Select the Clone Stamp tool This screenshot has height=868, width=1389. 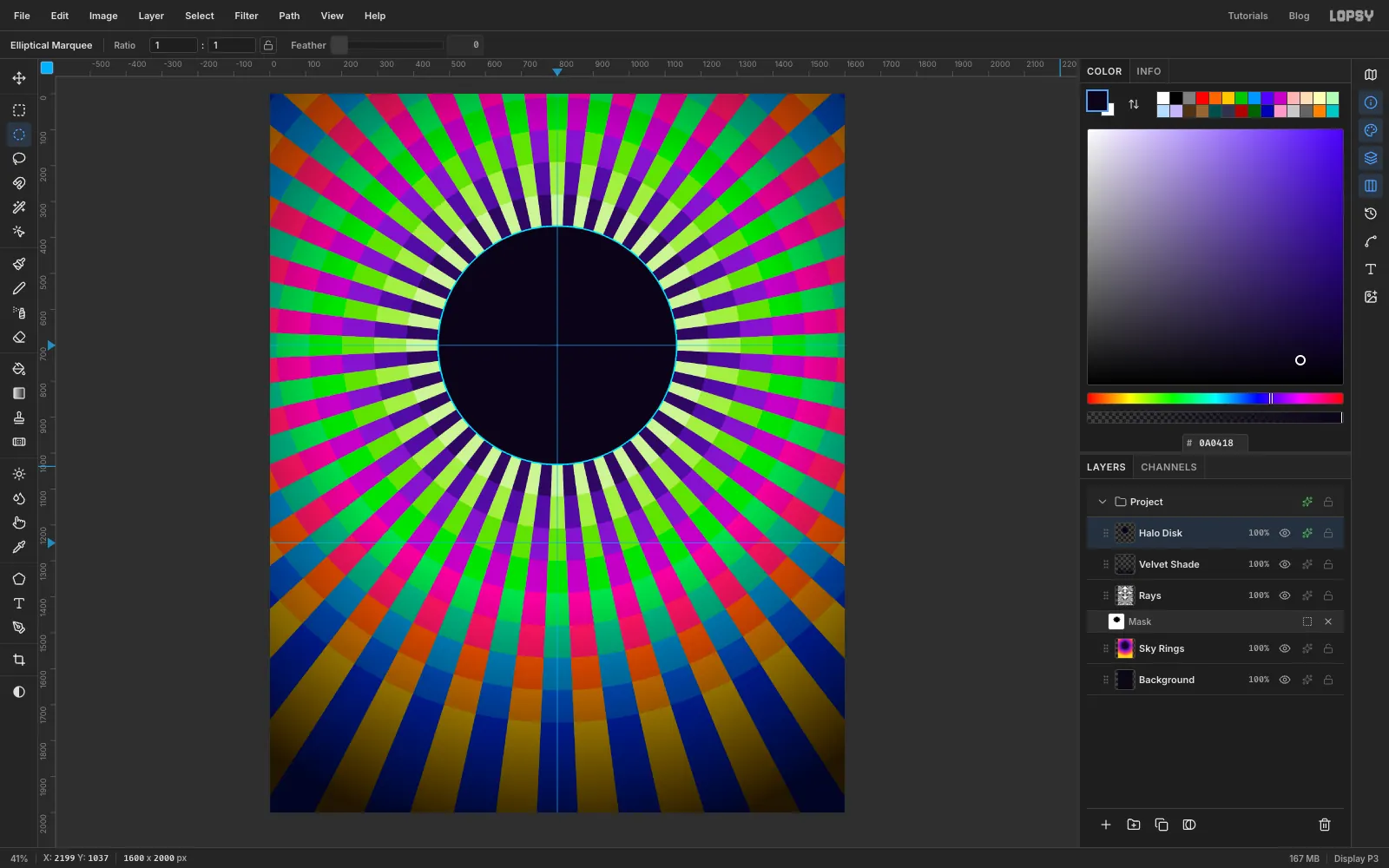tap(19, 418)
